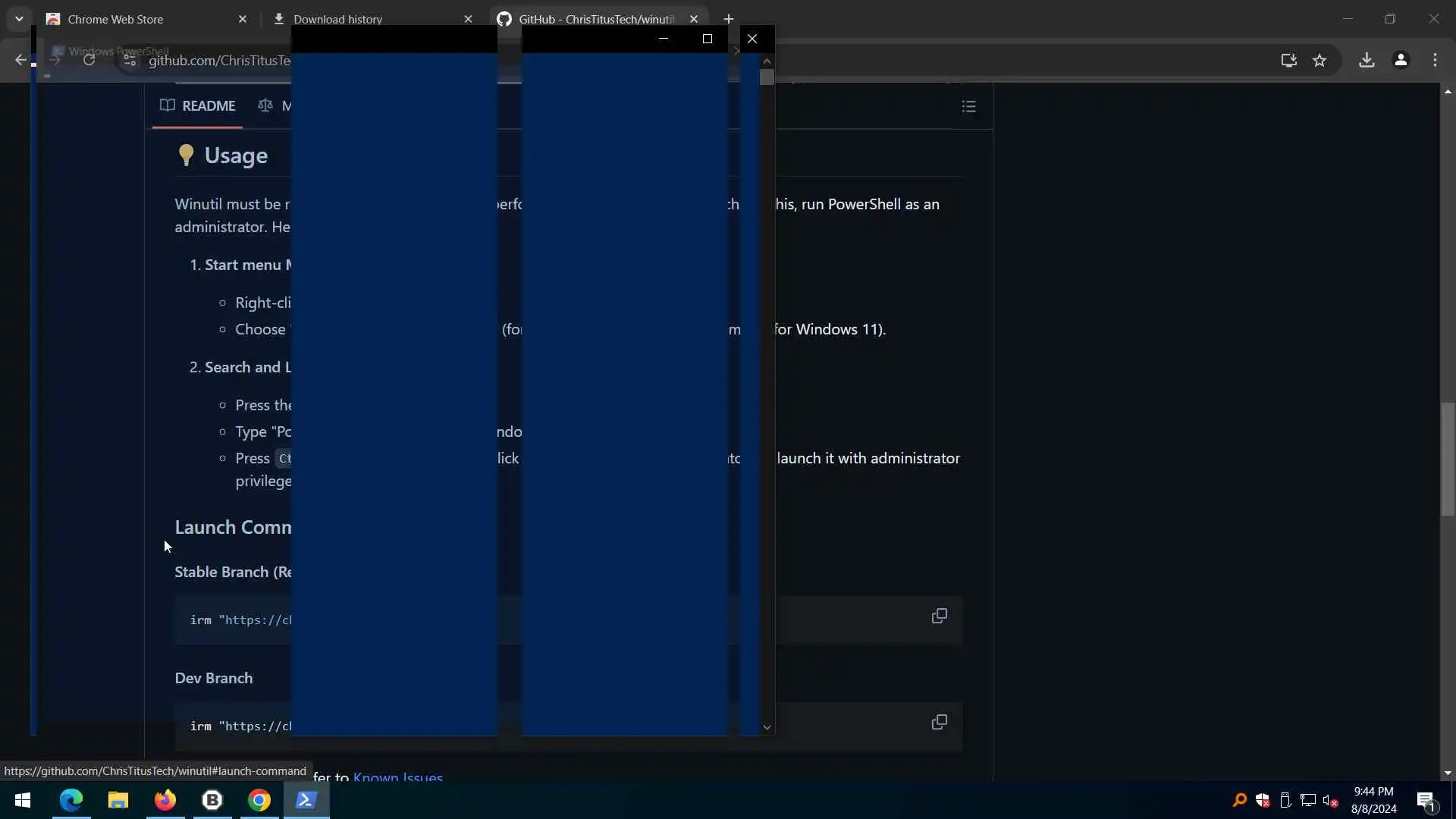
Task: Bookmark this page with star icon
Action: [x=1319, y=60]
